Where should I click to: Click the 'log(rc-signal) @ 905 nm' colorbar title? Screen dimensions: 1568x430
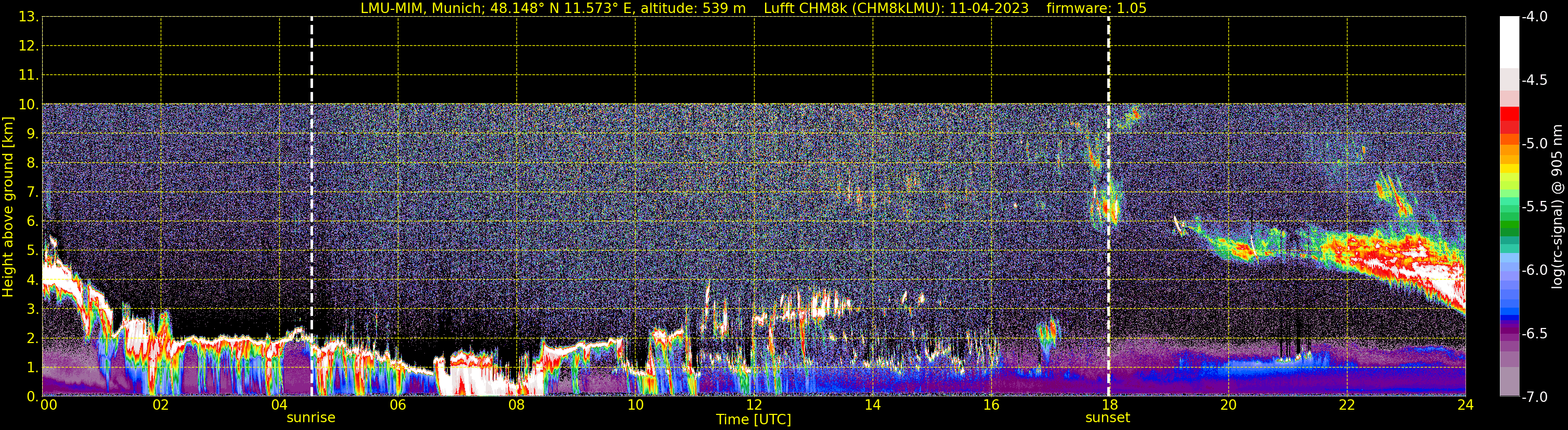[1558, 207]
